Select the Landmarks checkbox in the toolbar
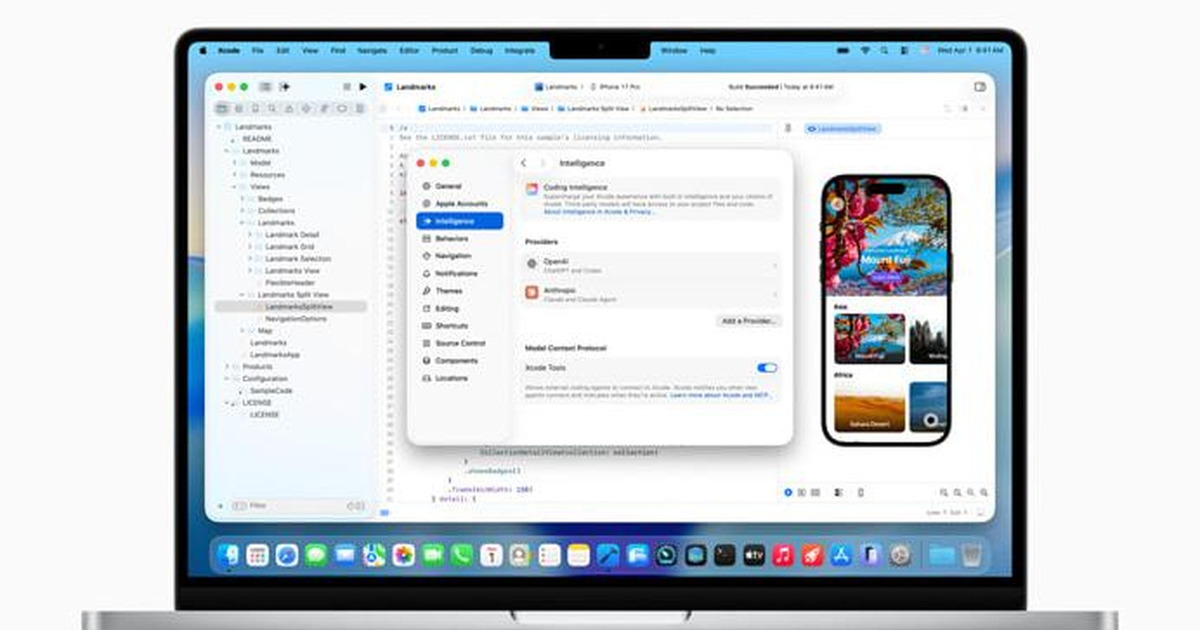 coord(387,86)
